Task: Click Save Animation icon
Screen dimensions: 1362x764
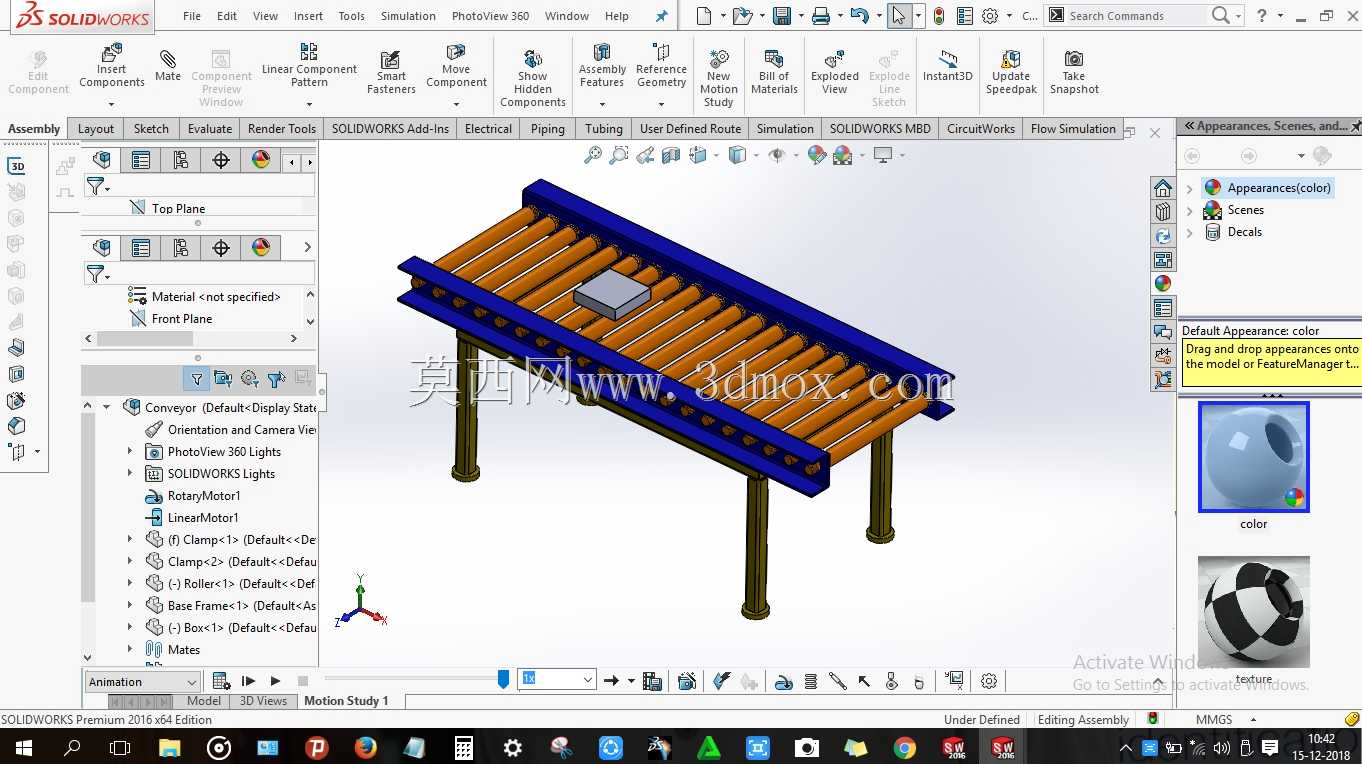Action: [x=652, y=681]
